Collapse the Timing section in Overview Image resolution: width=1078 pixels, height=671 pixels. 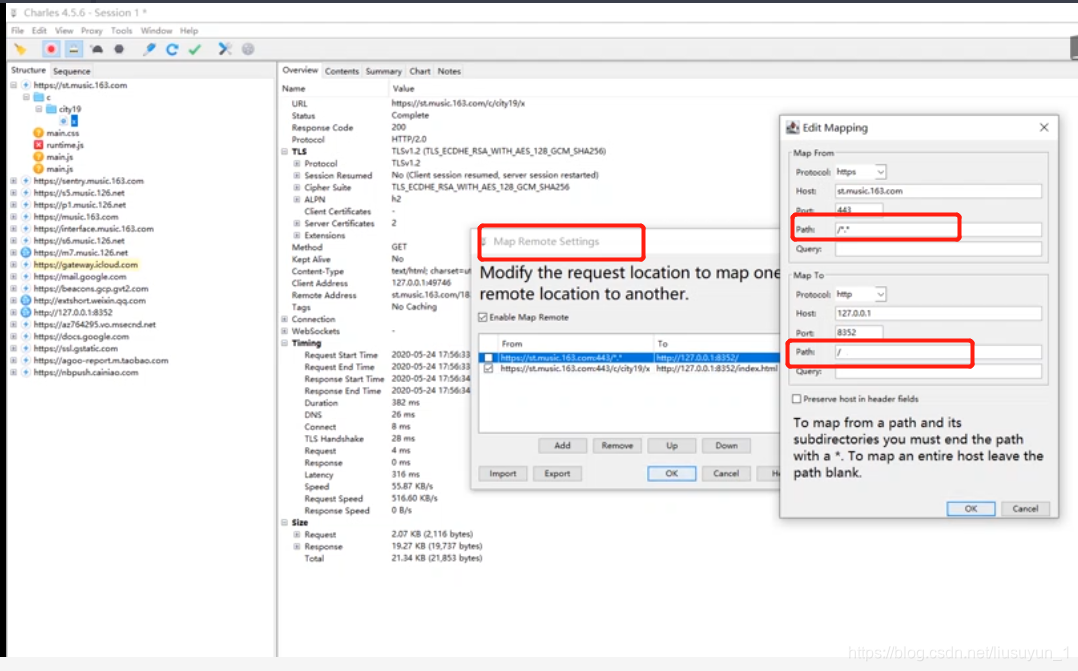[x=285, y=343]
